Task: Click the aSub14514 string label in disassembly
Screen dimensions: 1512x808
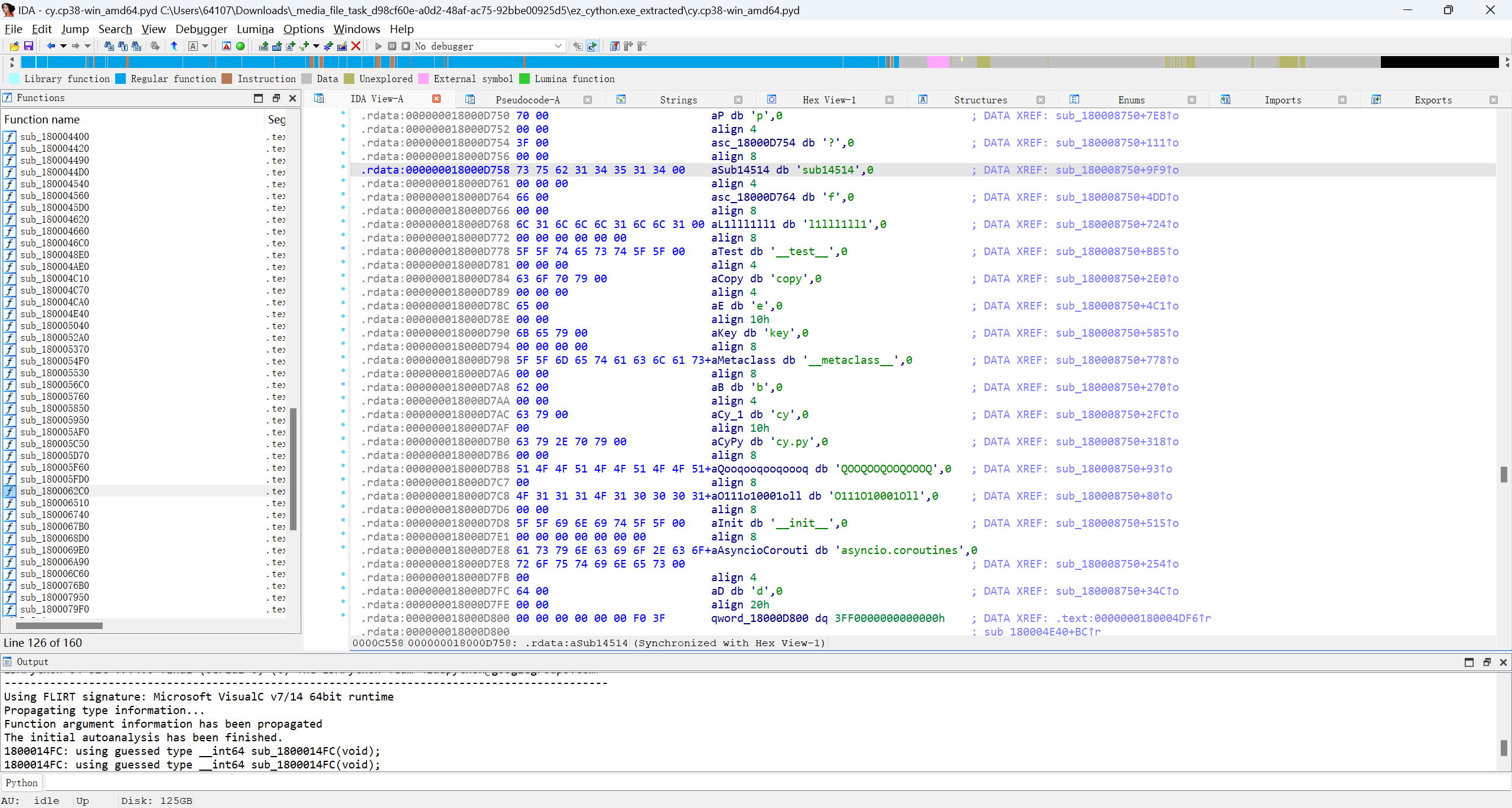Action: coord(740,170)
